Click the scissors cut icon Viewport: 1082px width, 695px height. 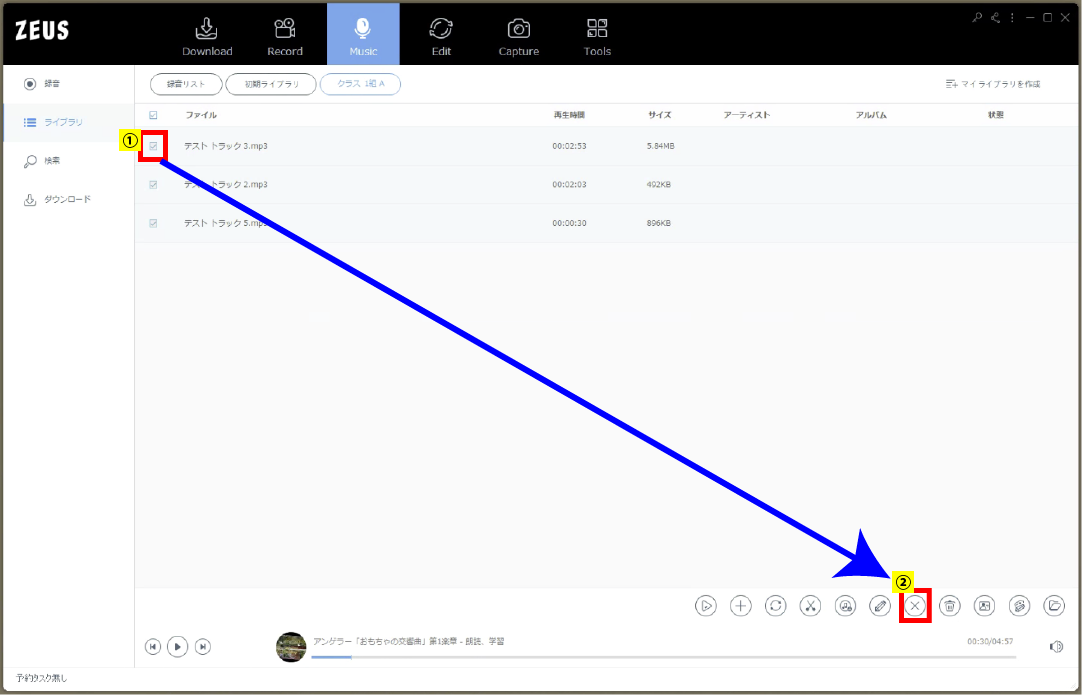(x=811, y=605)
